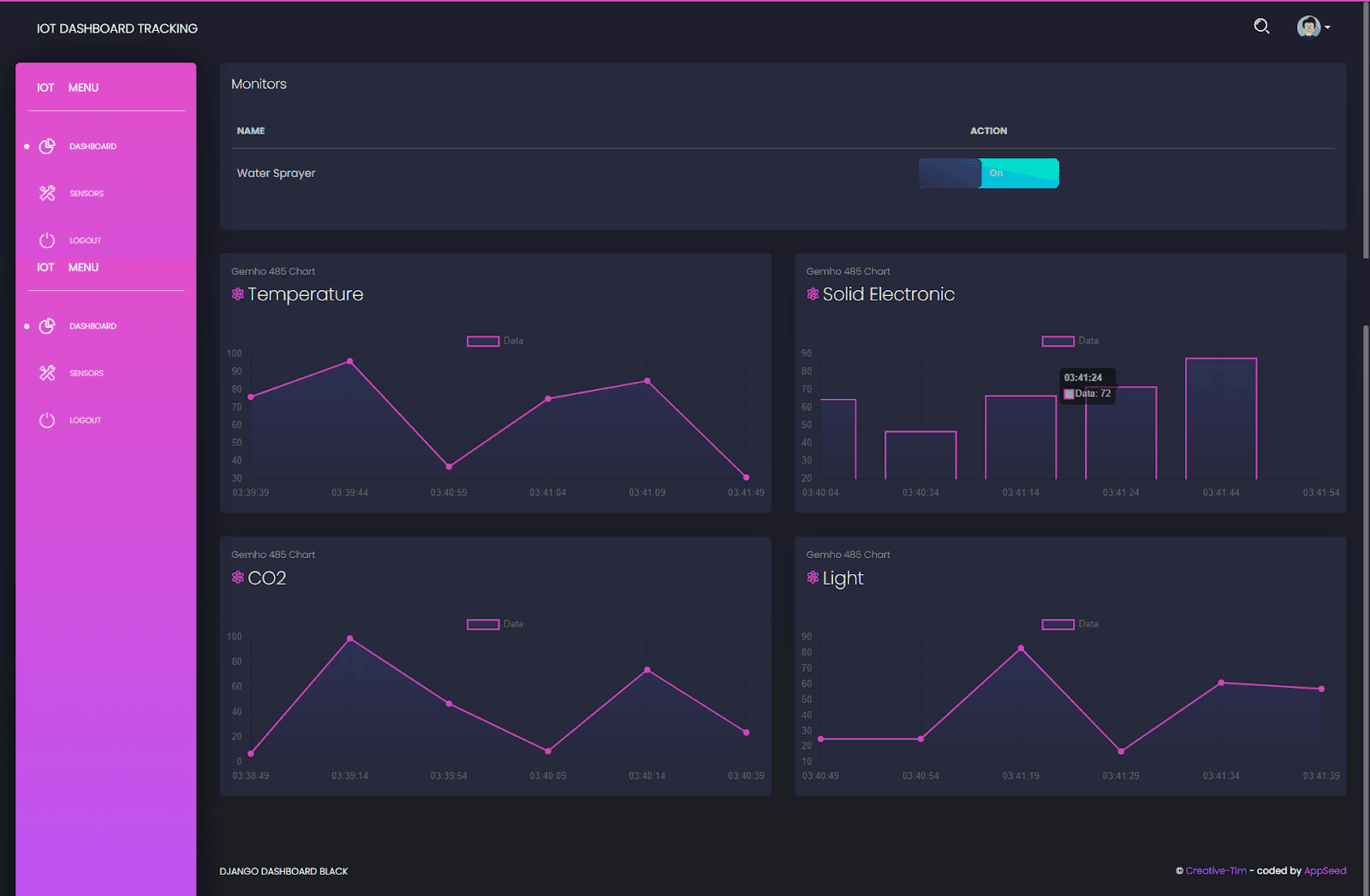The width and height of the screenshot is (1370, 896).
Task: Click atom icon next to Temperature title
Action: tap(238, 294)
